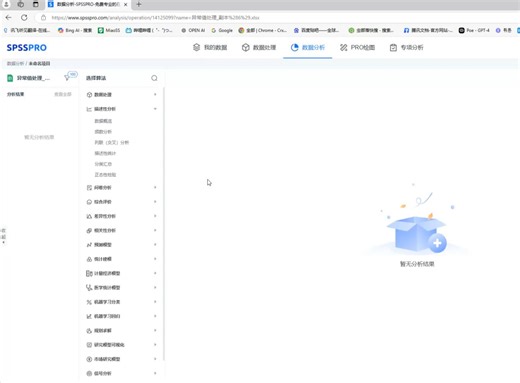This screenshot has width=520, height=383.
Task: Select 描述性统计 in the algorithm list
Action: tap(105, 153)
